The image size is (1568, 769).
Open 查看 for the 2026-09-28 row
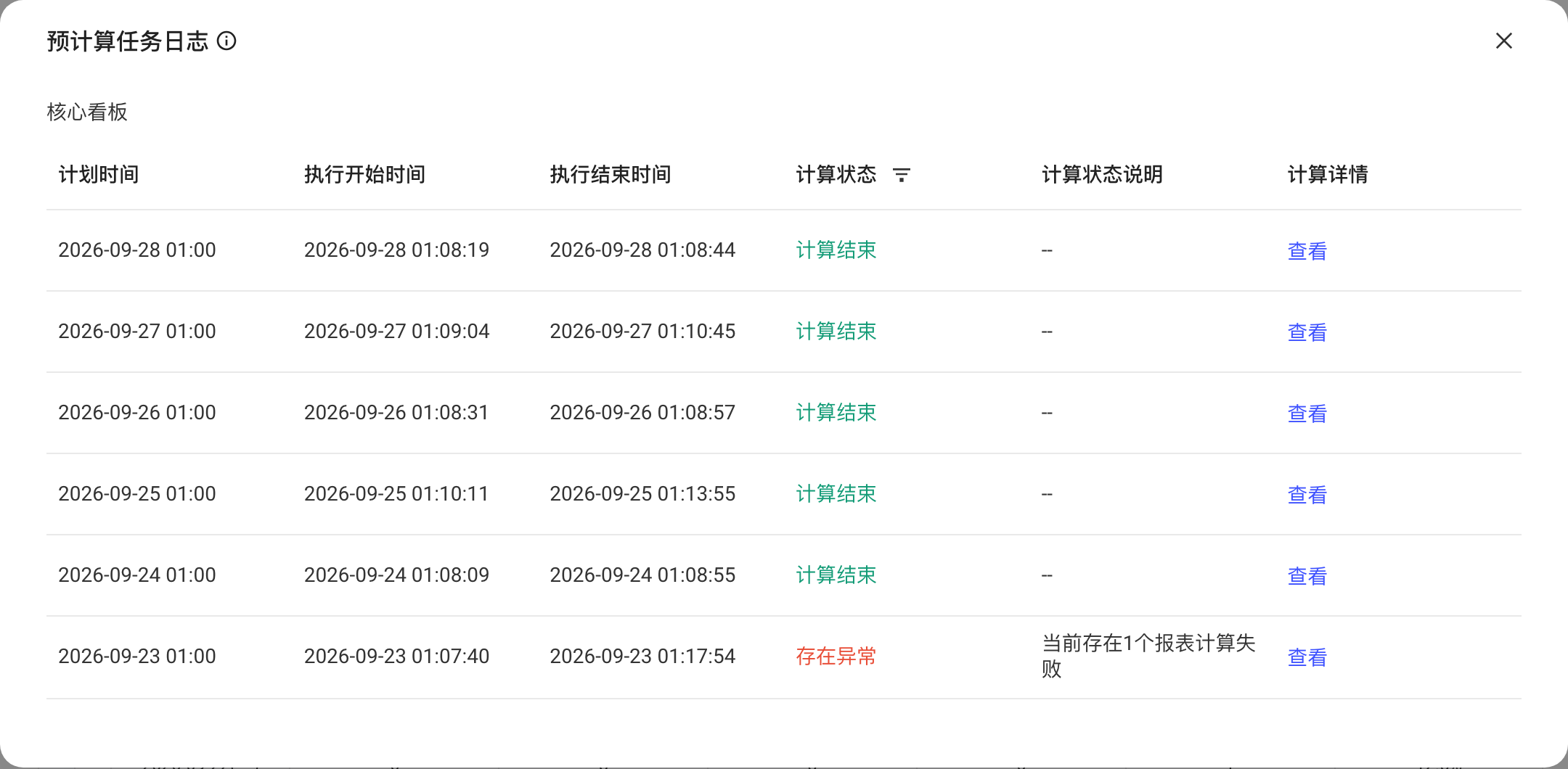(x=1307, y=250)
